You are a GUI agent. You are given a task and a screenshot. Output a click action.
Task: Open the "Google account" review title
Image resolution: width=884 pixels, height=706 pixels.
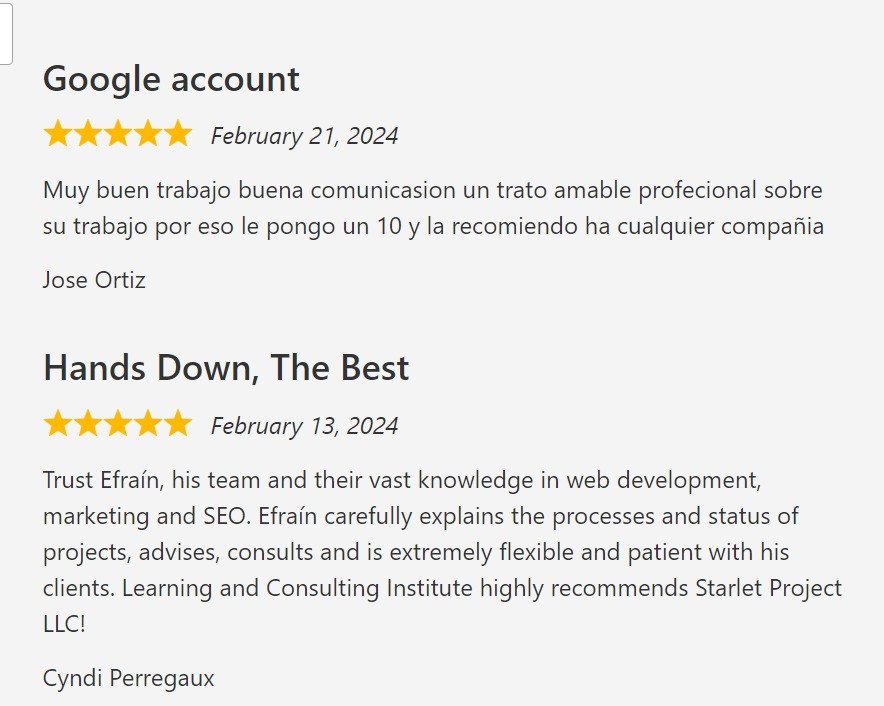coord(171,79)
